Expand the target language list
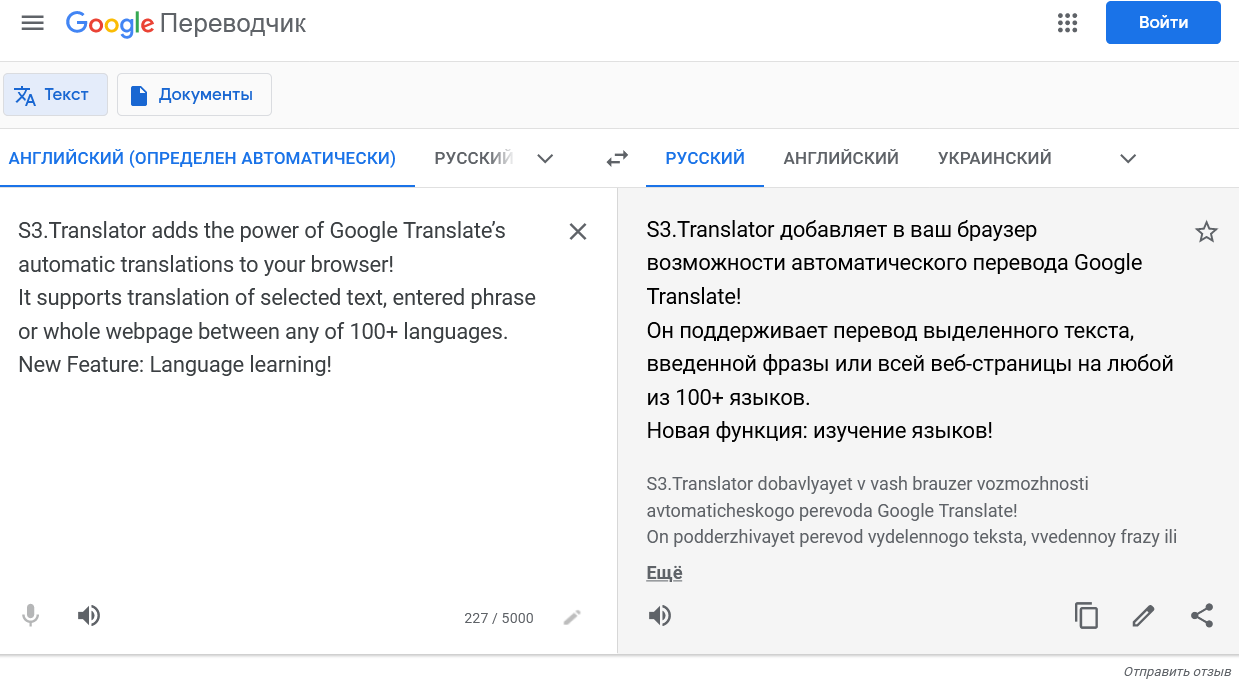The width and height of the screenshot is (1239, 693). [x=1128, y=158]
